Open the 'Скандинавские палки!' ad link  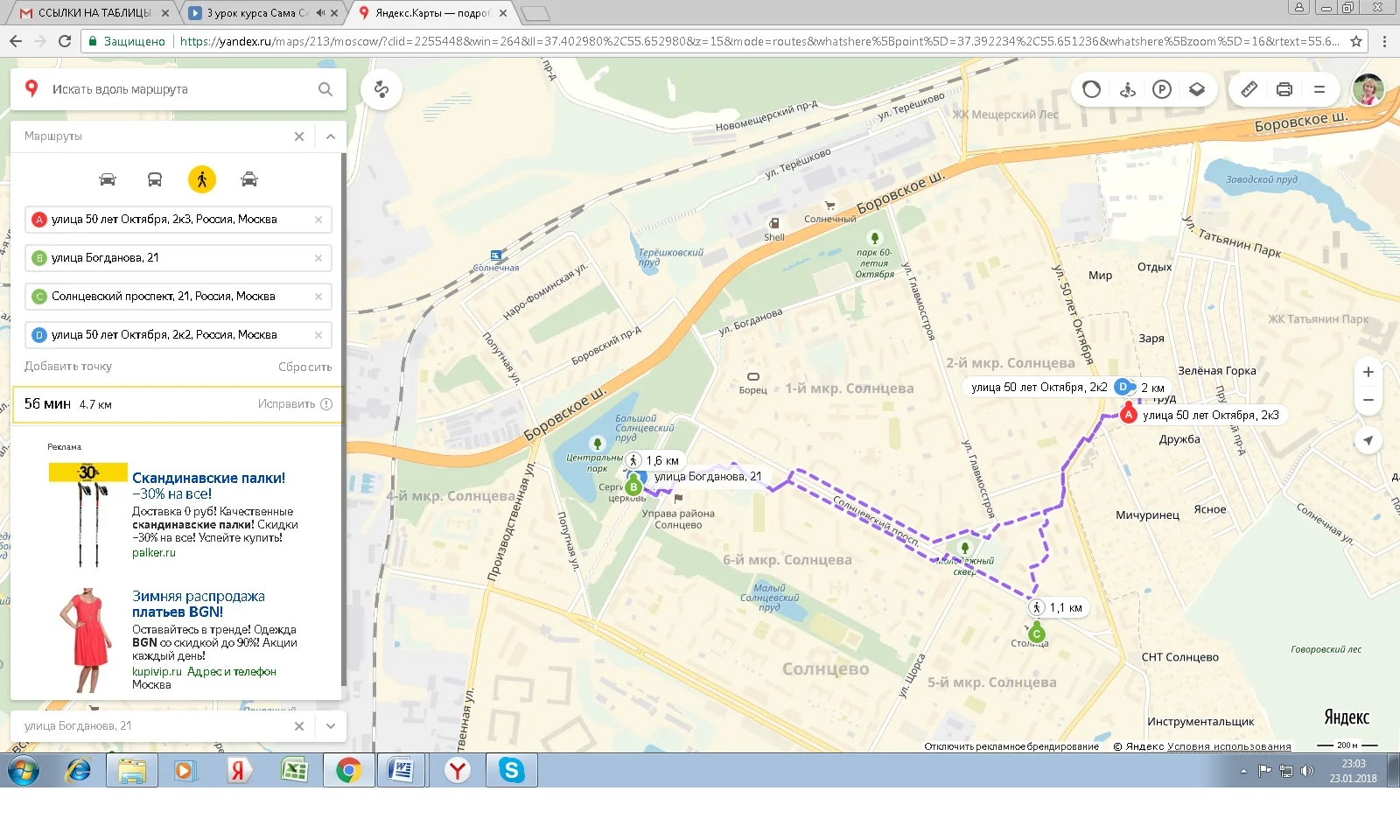coord(208,486)
